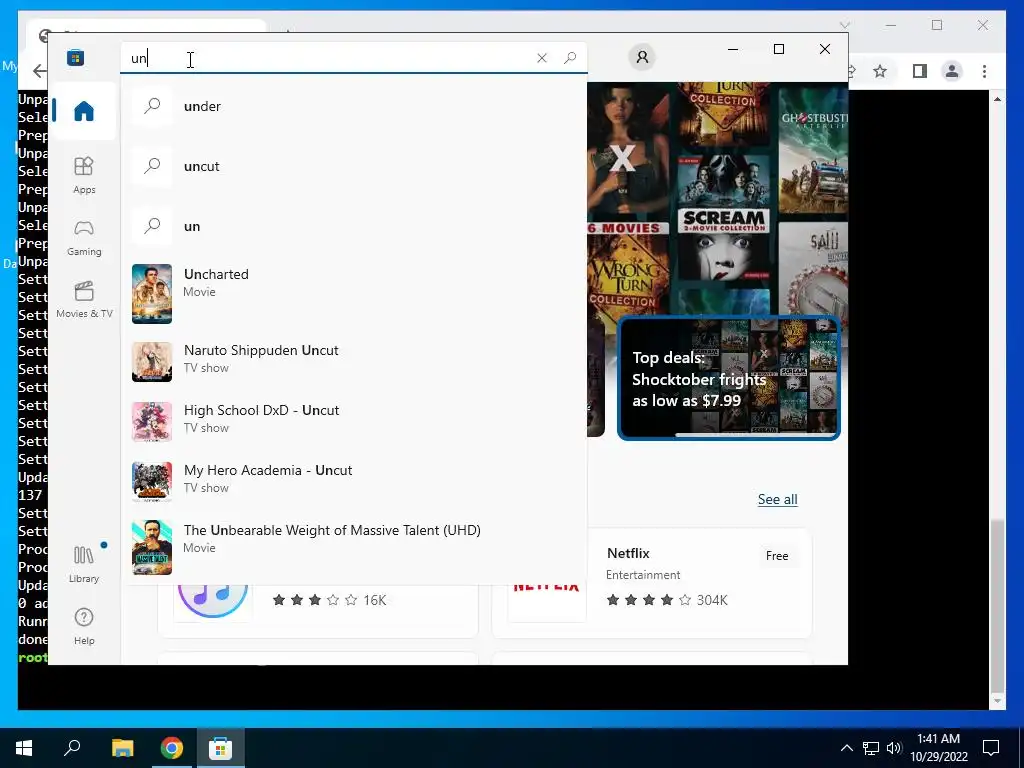Show hidden system tray icons
1024x768 pixels.
pyautogui.click(x=846, y=748)
